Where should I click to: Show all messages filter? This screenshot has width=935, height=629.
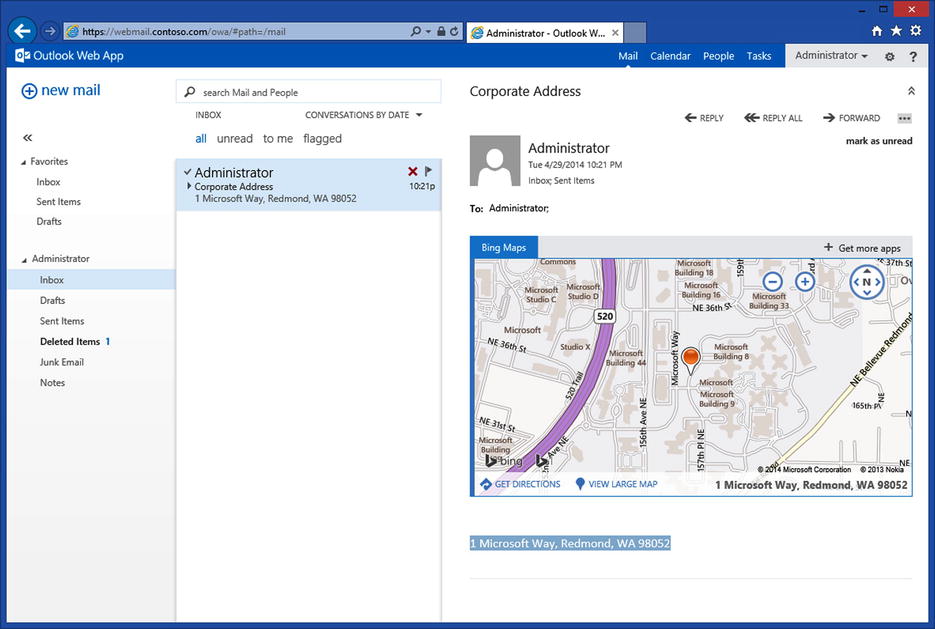coord(201,139)
